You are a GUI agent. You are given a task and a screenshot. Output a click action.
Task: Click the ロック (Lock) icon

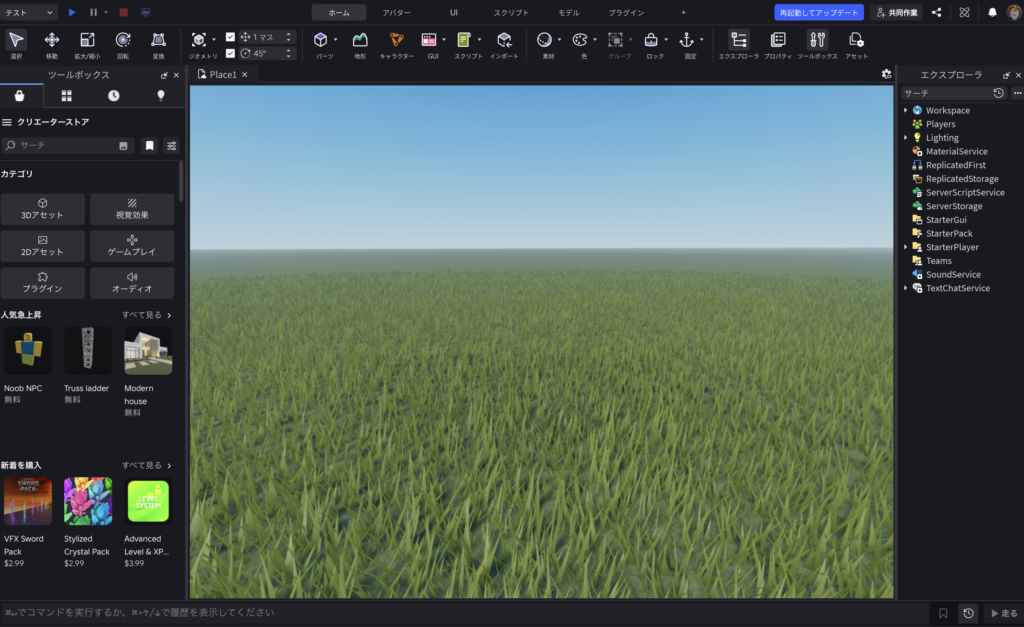651,40
